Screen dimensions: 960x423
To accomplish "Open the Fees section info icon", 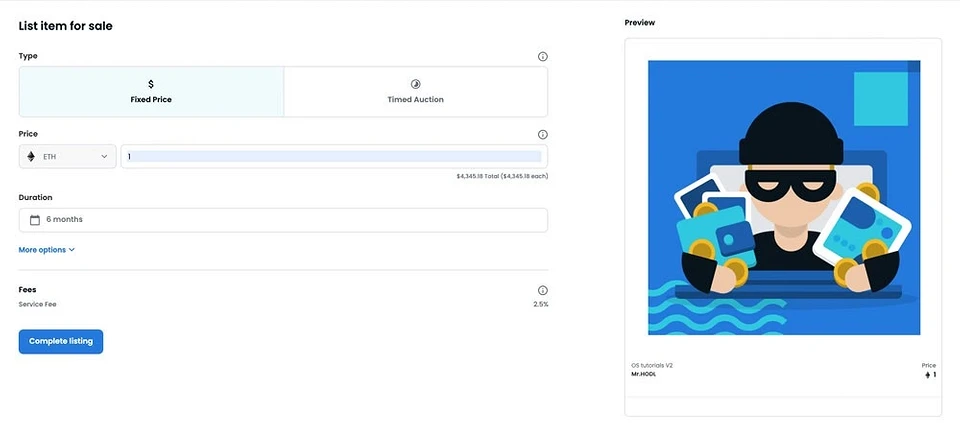I will 542,290.
